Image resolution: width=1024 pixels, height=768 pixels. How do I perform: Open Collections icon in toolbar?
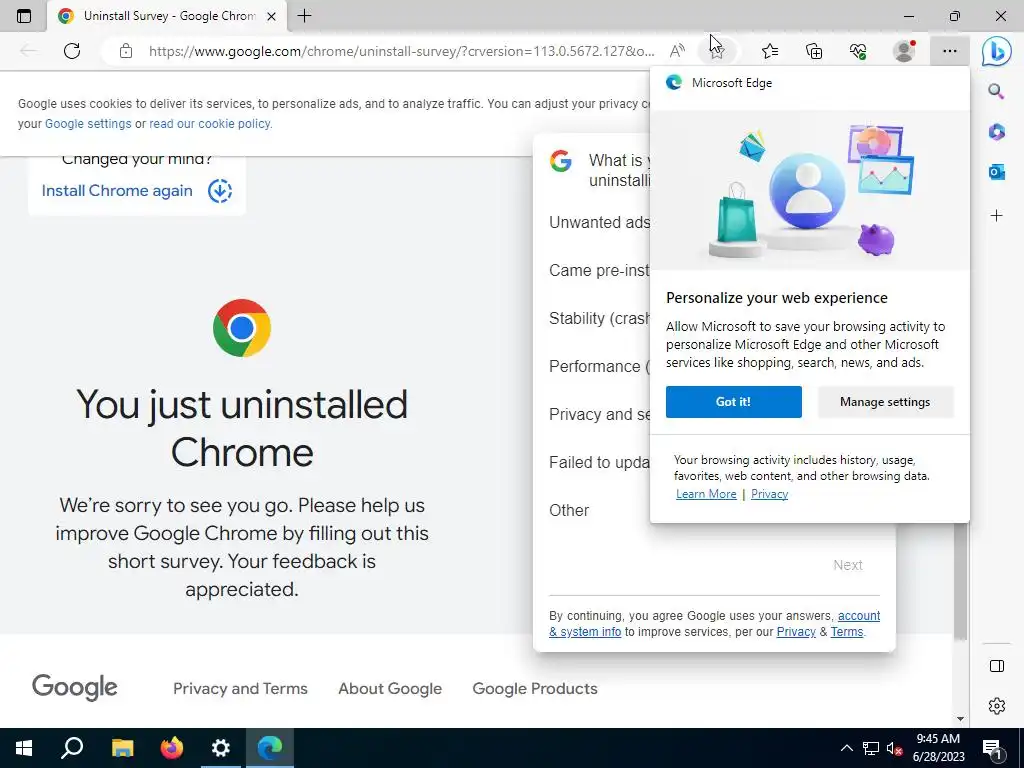814,51
